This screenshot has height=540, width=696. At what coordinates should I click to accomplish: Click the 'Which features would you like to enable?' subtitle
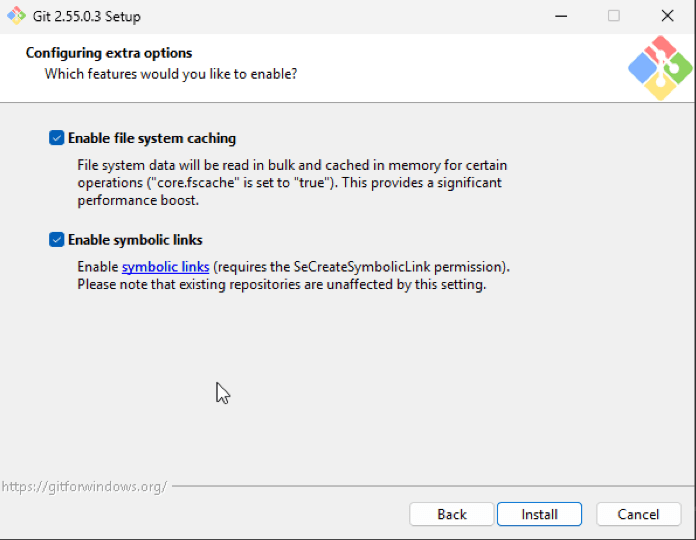[x=171, y=74]
